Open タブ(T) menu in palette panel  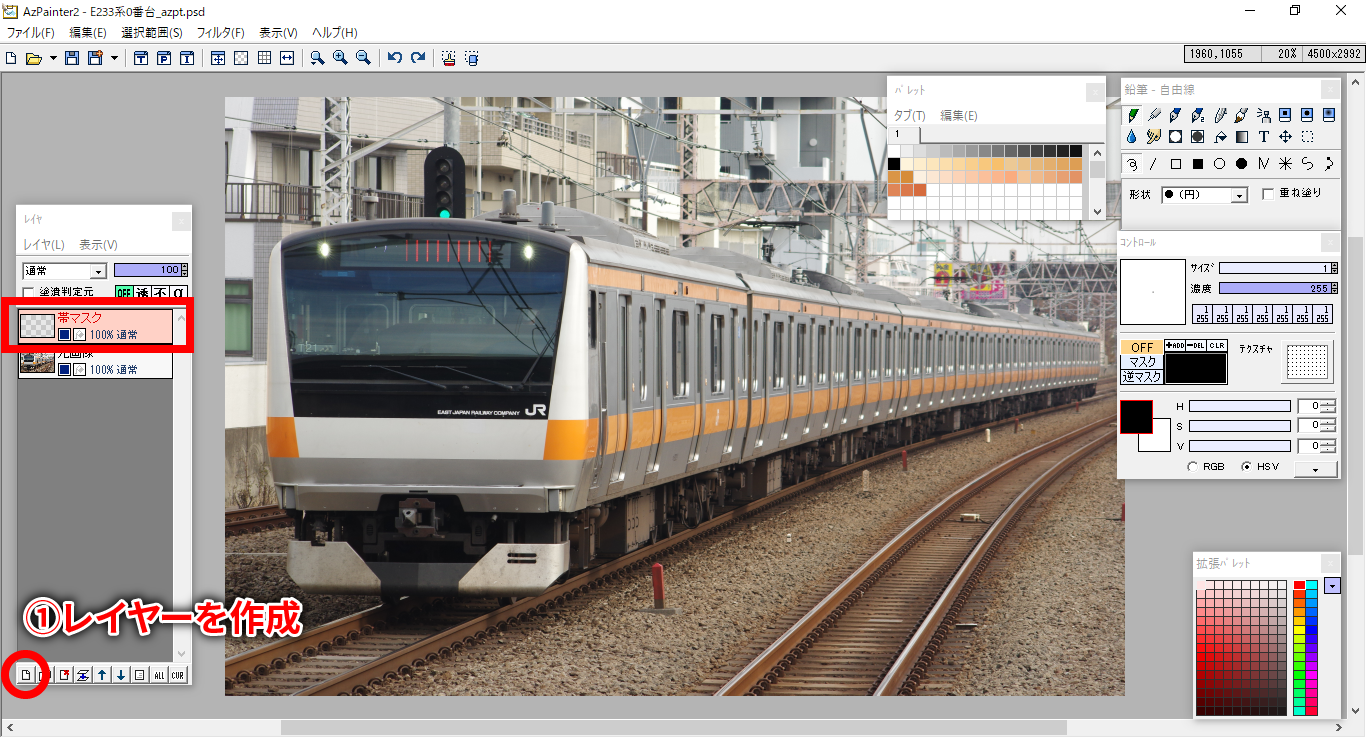(909, 116)
